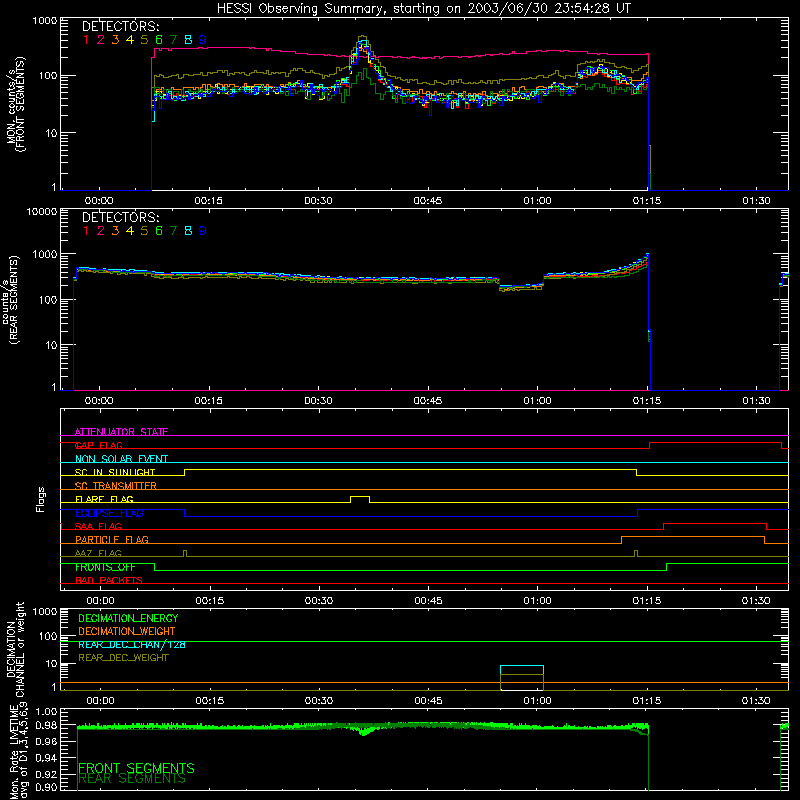Select orange detector 3 in rear segments legend
The image size is (800, 800).
pos(115,231)
